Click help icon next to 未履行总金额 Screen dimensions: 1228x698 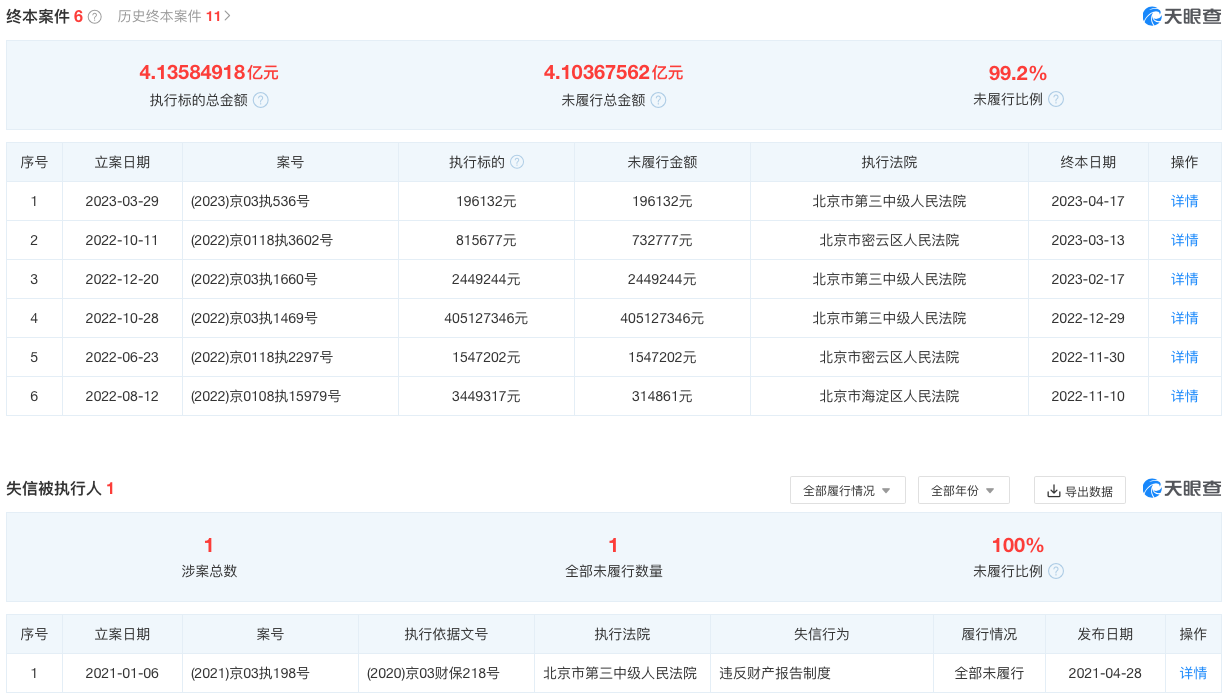coord(658,100)
